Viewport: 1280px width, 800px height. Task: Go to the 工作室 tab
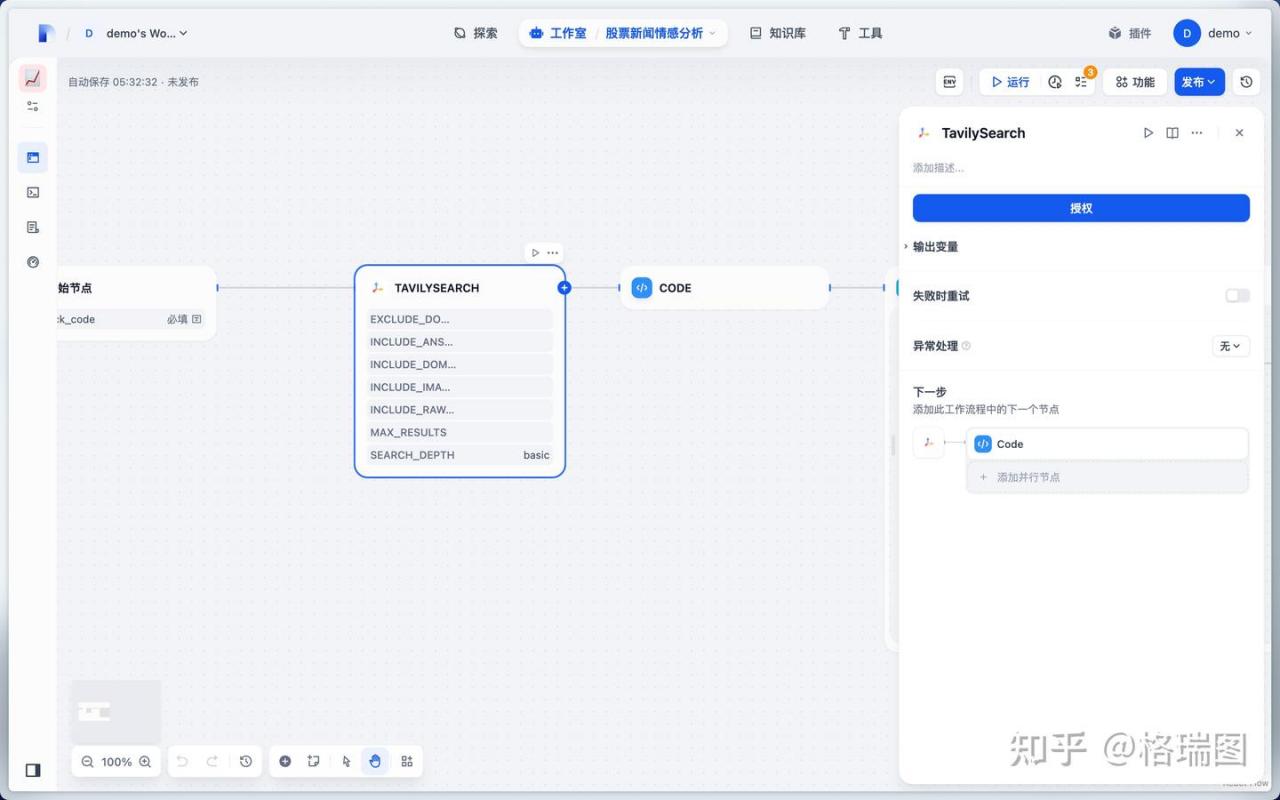[558, 33]
